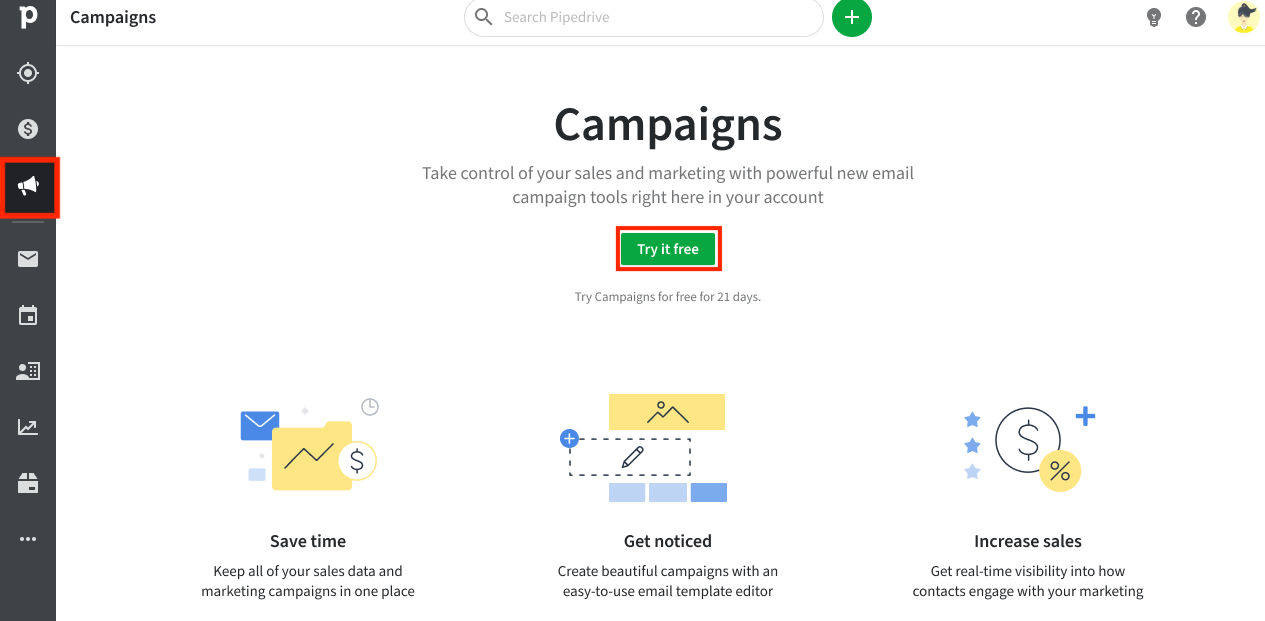This screenshot has height=621, width=1265.
Task: Open the Mail envelope icon
Action: 28,258
